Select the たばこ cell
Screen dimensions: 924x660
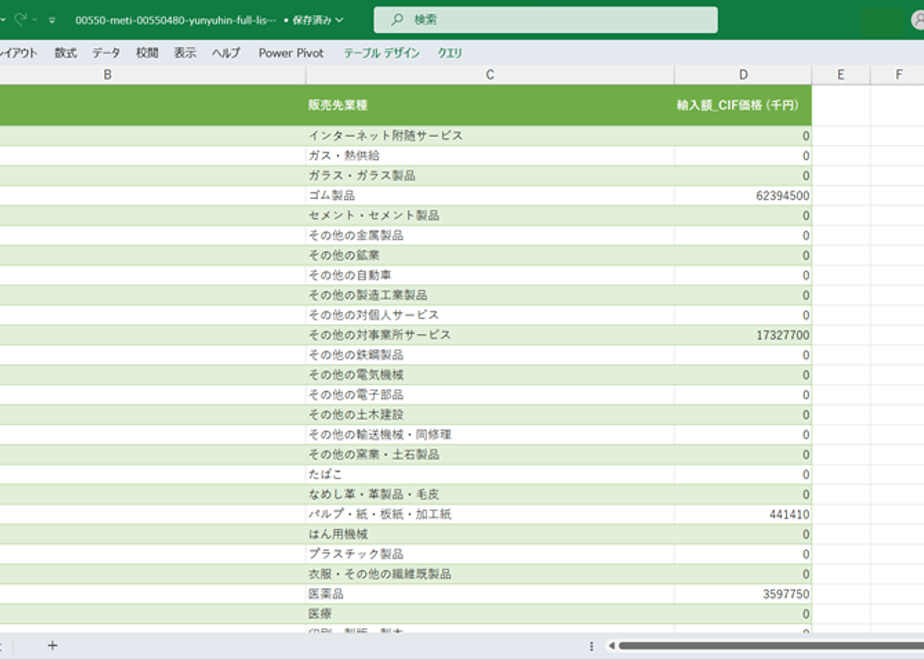click(x=490, y=475)
